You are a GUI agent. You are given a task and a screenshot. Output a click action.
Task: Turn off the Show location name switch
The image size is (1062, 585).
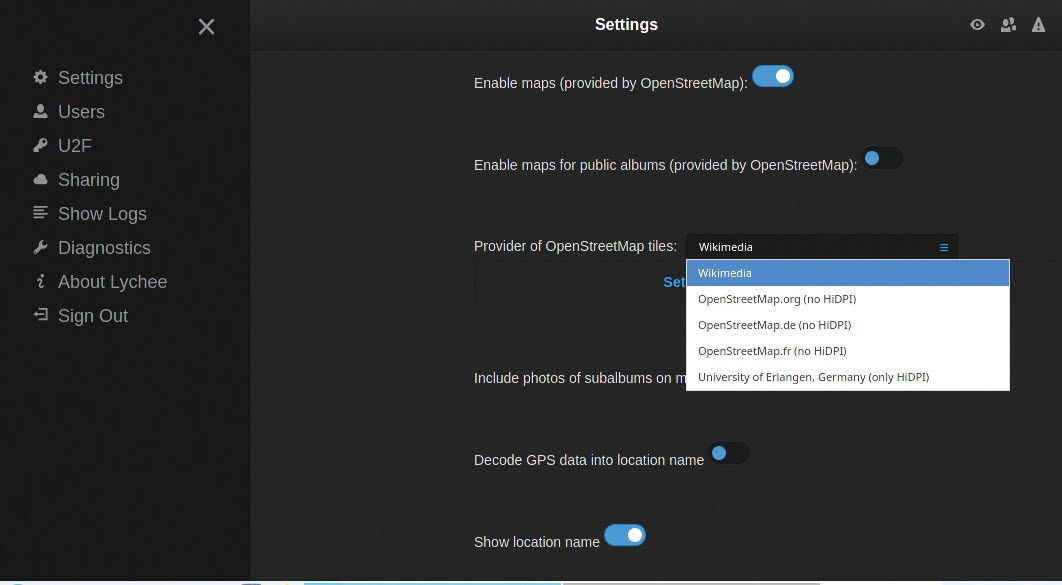coord(624,535)
